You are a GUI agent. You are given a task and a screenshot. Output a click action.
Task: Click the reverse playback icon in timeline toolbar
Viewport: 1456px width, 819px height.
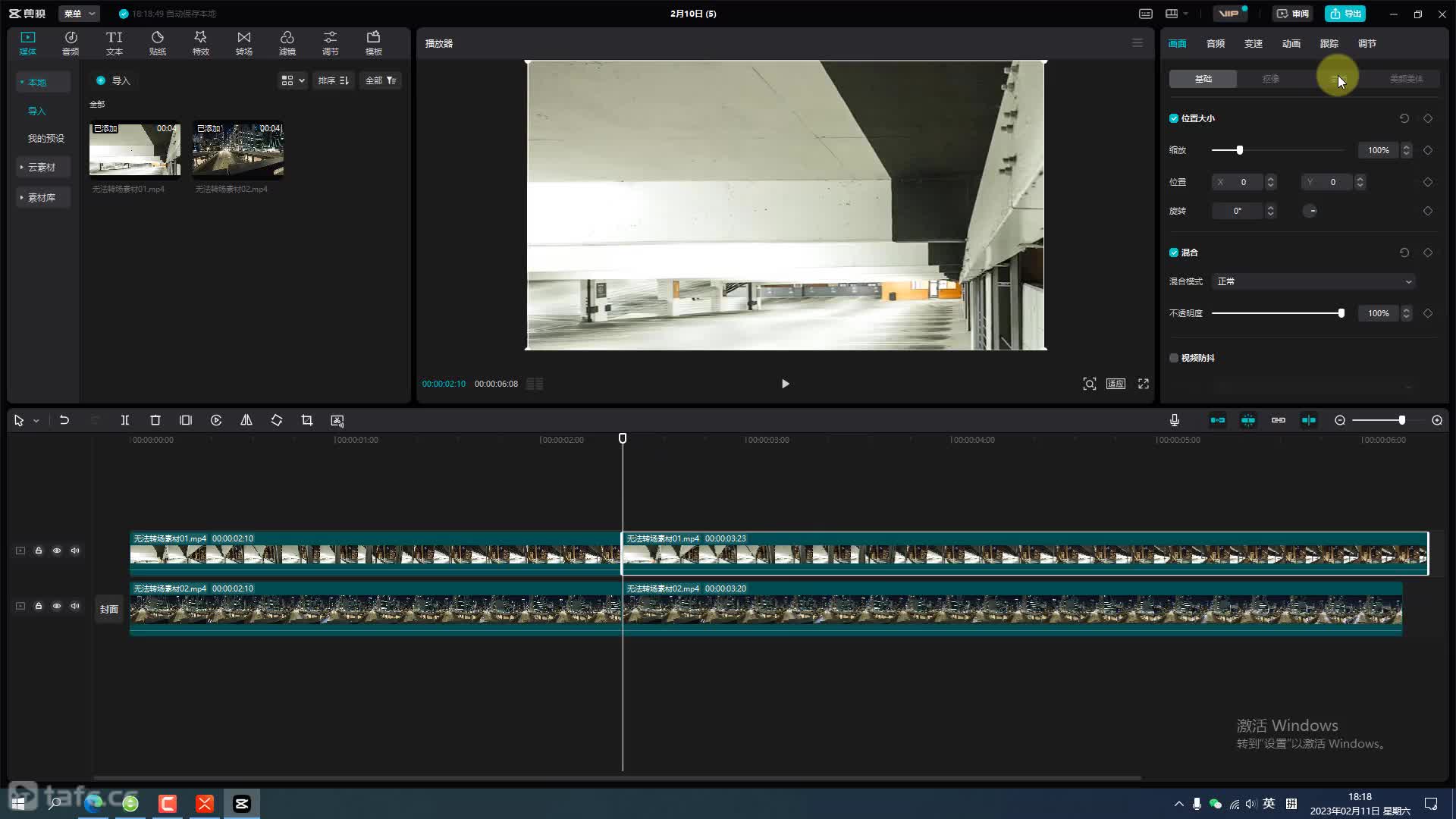click(216, 420)
